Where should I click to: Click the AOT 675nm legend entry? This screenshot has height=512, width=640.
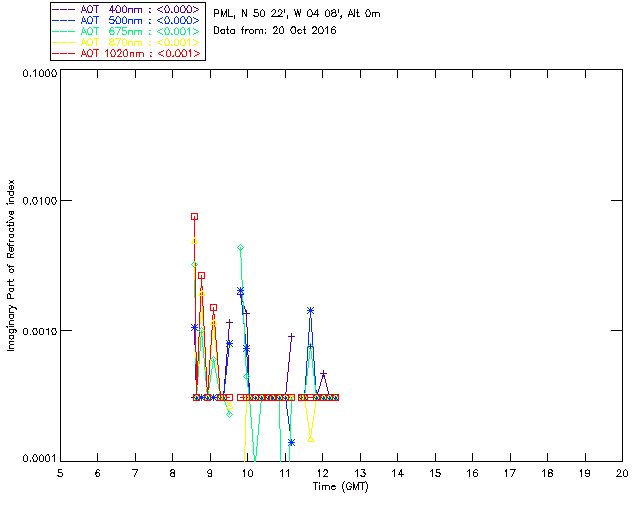[126, 31]
